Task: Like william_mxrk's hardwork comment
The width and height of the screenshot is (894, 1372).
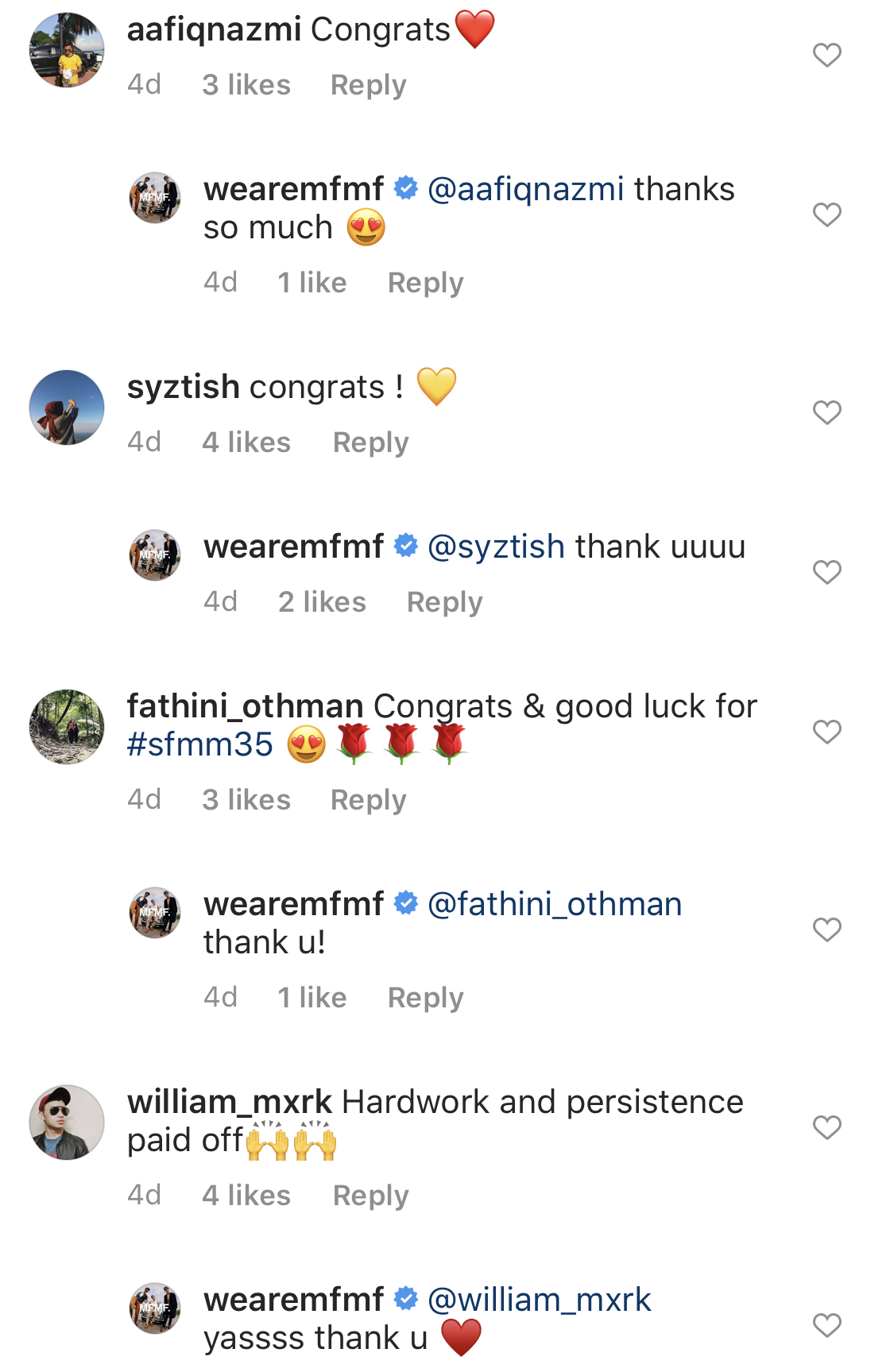Action: [x=826, y=1127]
